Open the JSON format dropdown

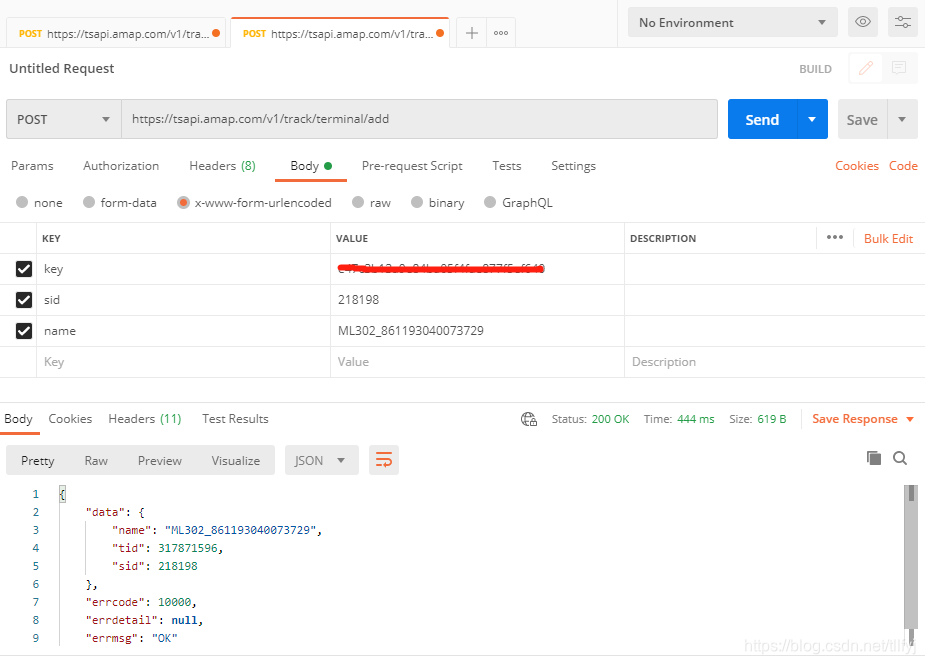coord(322,460)
